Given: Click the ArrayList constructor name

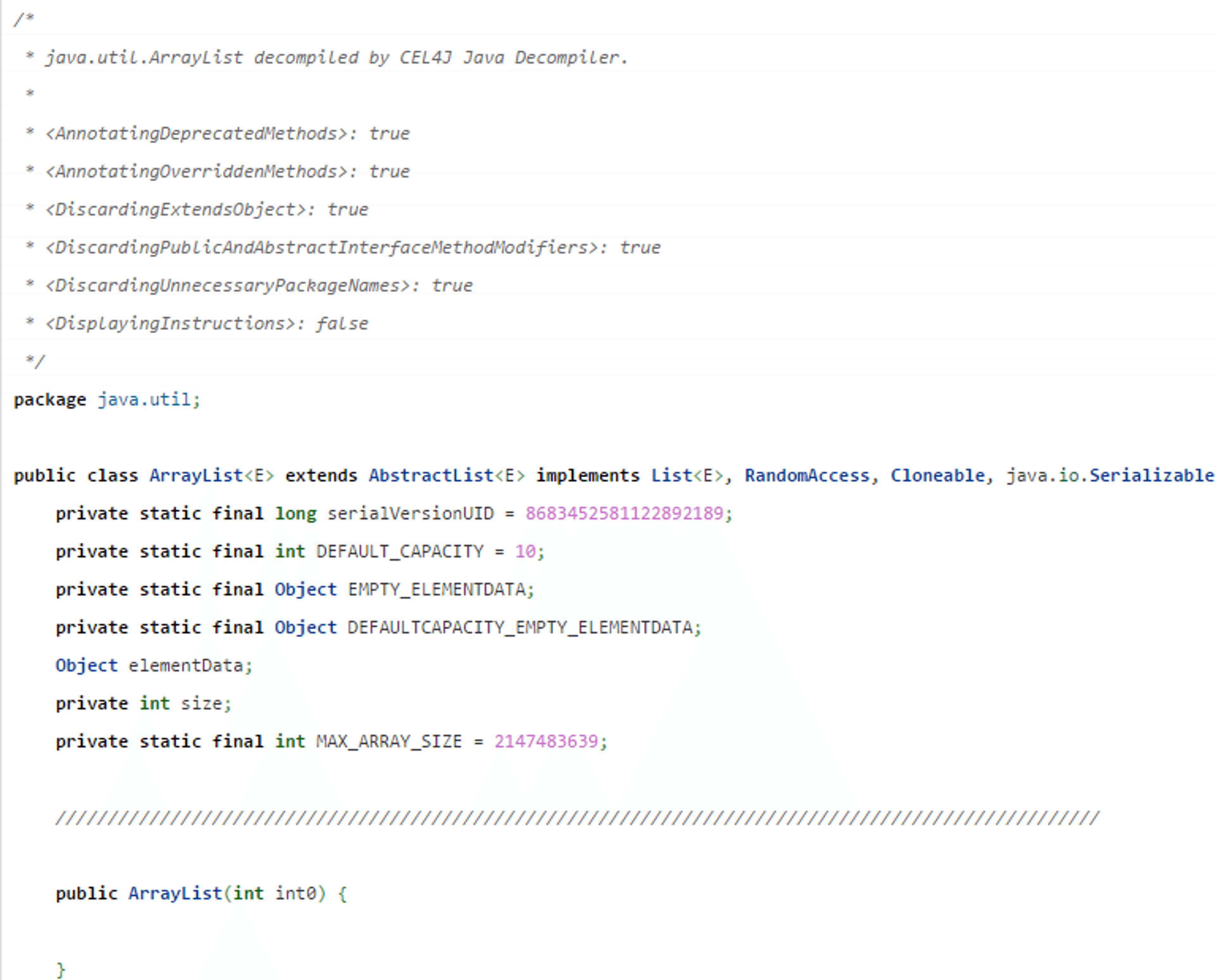Looking at the screenshot, I should point(175,894).
